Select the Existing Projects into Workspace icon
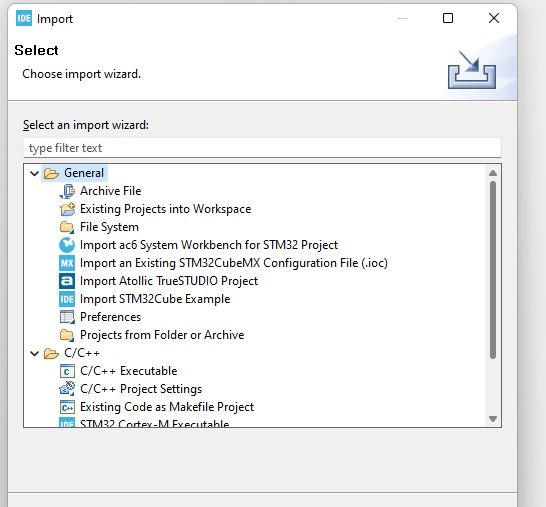 click(67, 209)
